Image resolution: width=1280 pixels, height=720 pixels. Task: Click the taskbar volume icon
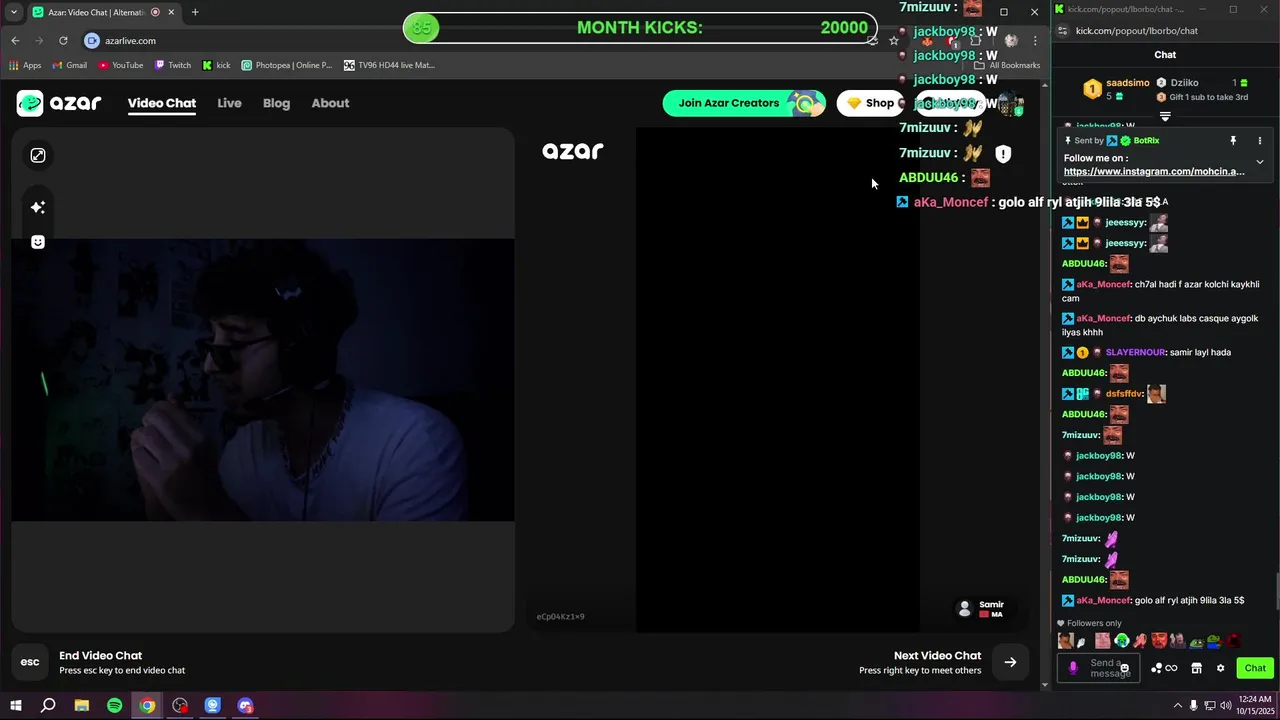[x=1225, y=706]
